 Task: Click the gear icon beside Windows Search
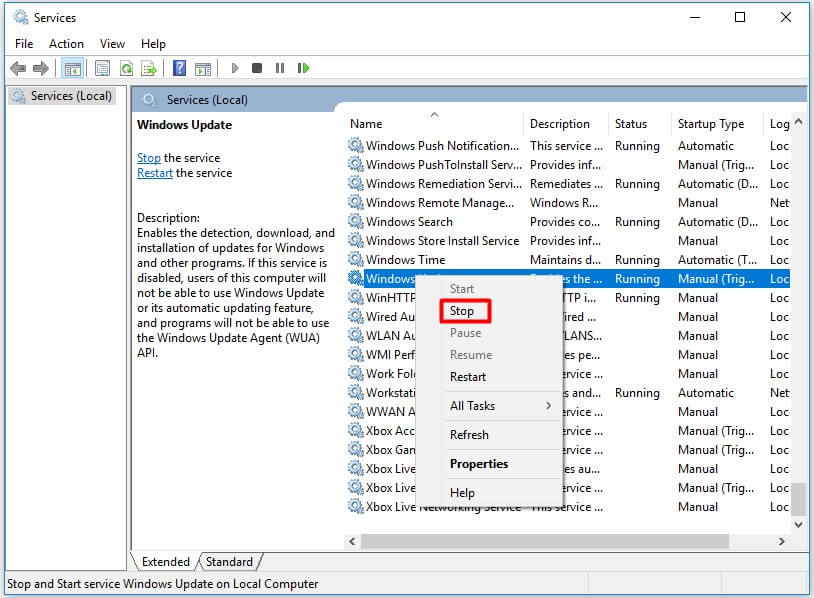[356, 221]
